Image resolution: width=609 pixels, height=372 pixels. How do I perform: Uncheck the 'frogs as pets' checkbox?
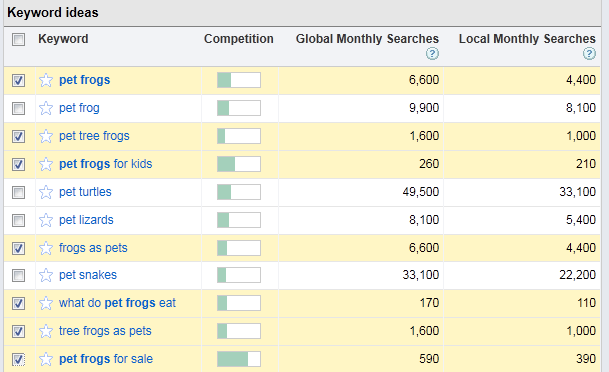point(18,248)
